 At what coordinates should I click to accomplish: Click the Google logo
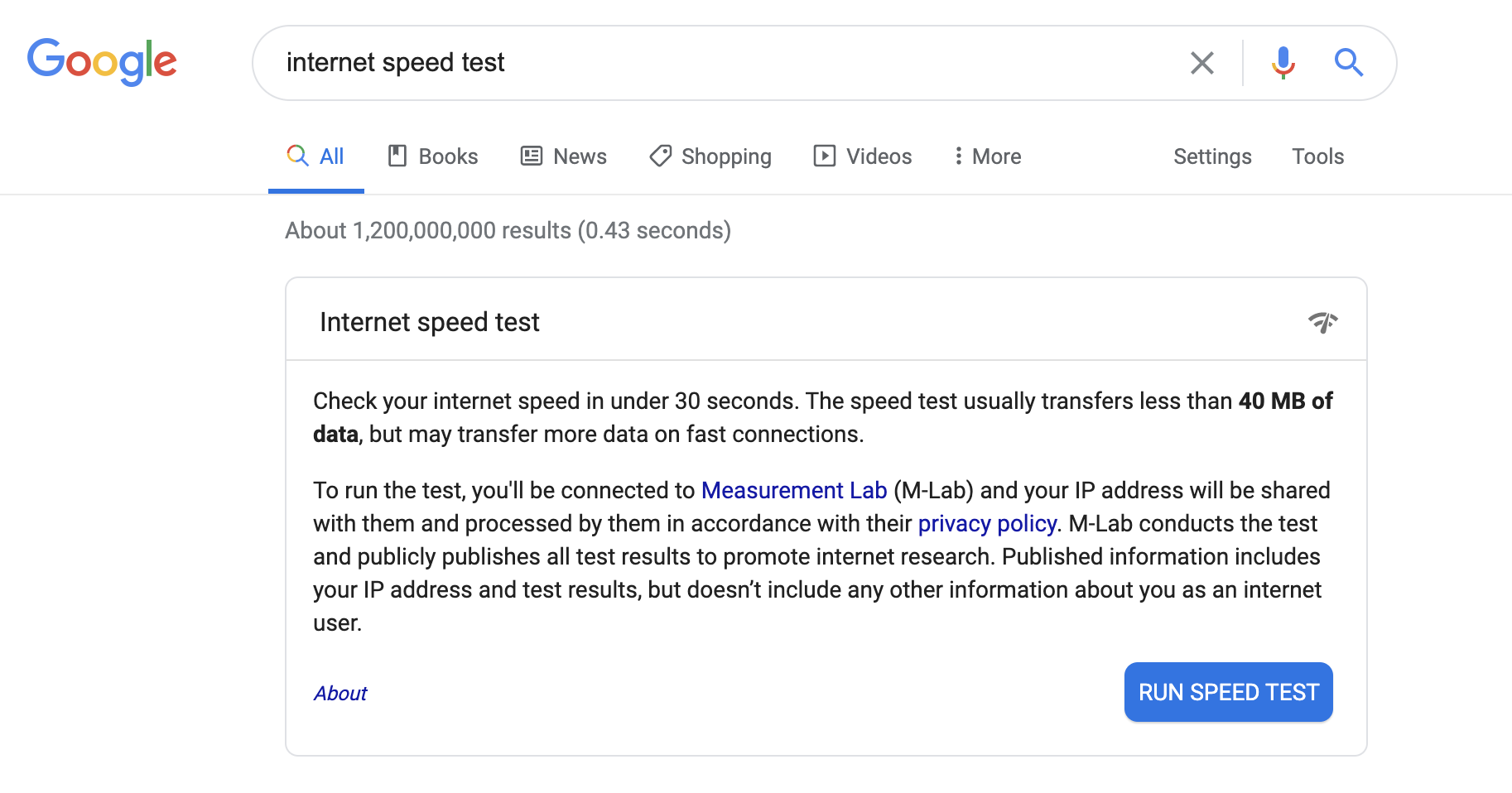102,62
